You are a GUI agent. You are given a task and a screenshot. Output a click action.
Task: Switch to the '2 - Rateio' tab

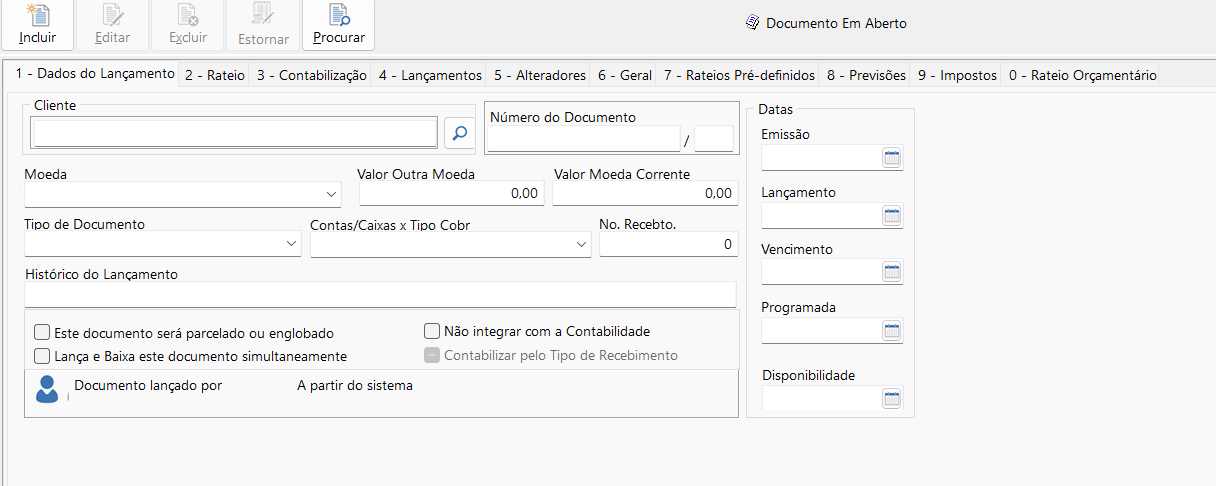(214, 75)
